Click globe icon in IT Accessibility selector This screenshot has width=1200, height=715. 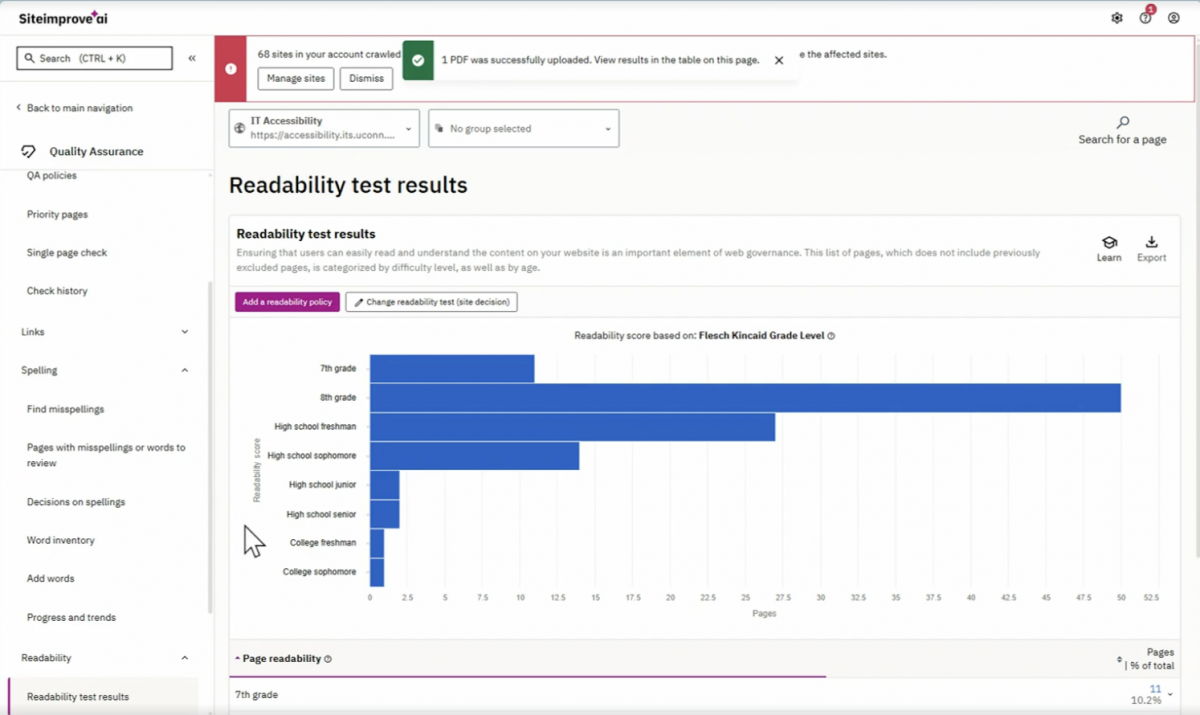pos(239,128)
